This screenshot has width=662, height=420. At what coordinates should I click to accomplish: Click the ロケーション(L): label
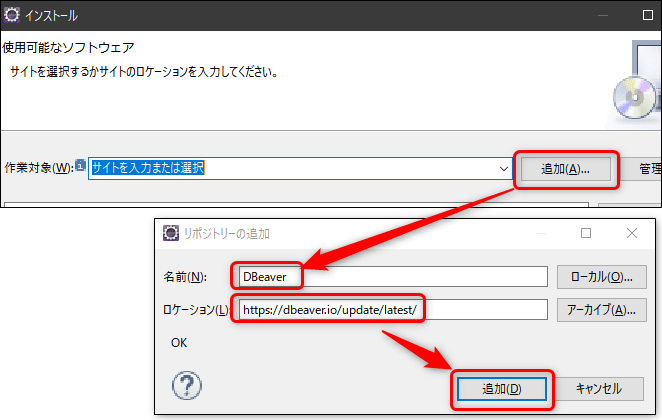coord(196,310)
